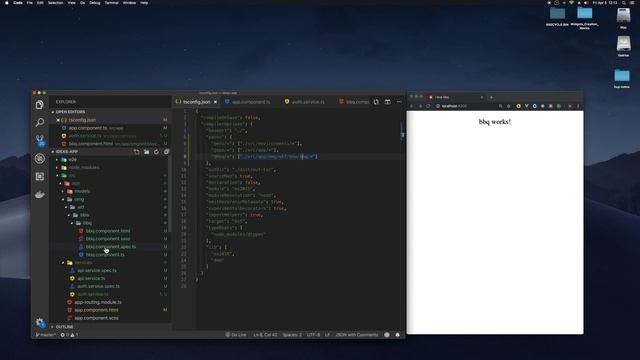
Task: Open the Selection menu in macOS menu bar
Action: coord(56,3)
